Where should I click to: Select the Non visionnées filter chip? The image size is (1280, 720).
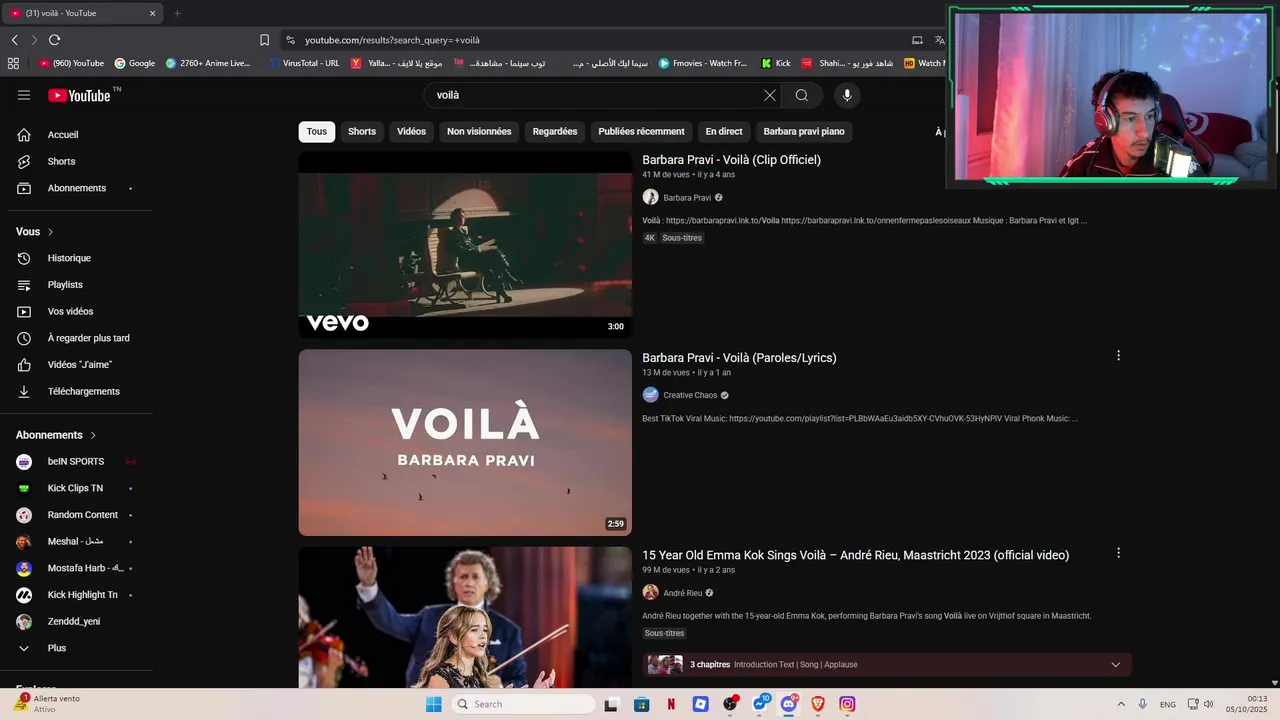(479, 131)
